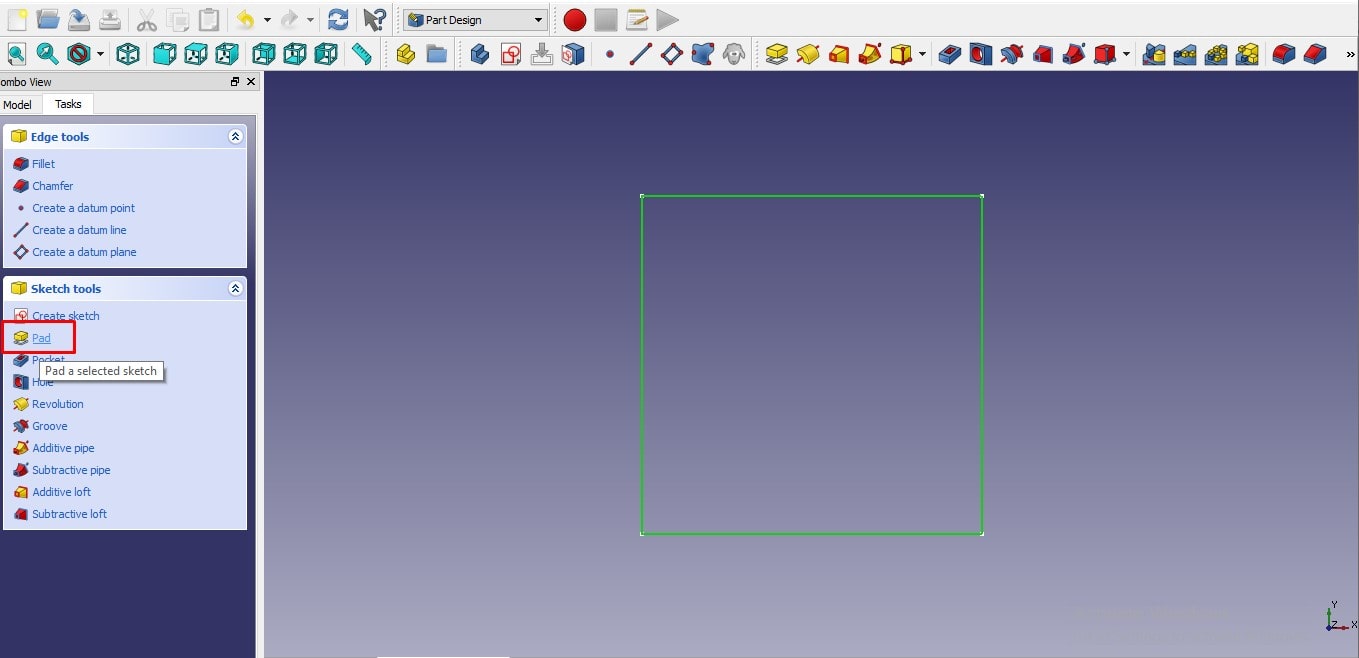Switch to the right view cube icon

pyautogui.click(x=227, y=54)
